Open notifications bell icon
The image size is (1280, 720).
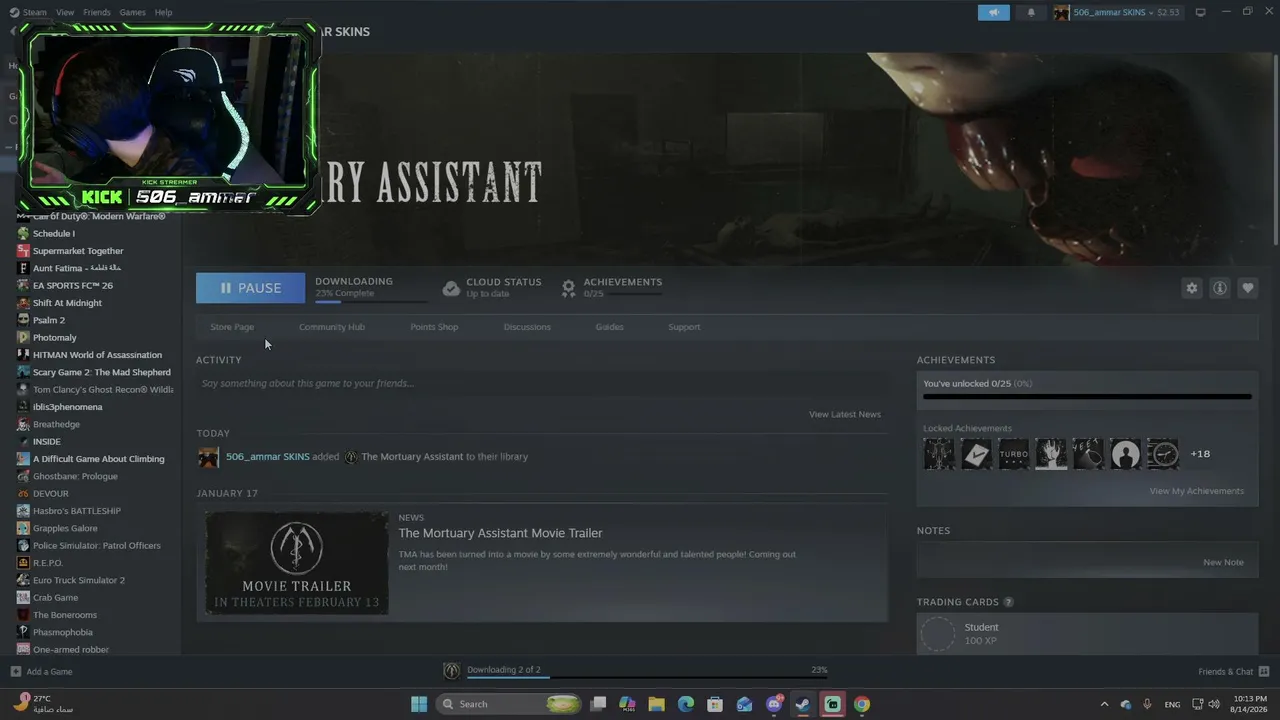[1031, 13]
